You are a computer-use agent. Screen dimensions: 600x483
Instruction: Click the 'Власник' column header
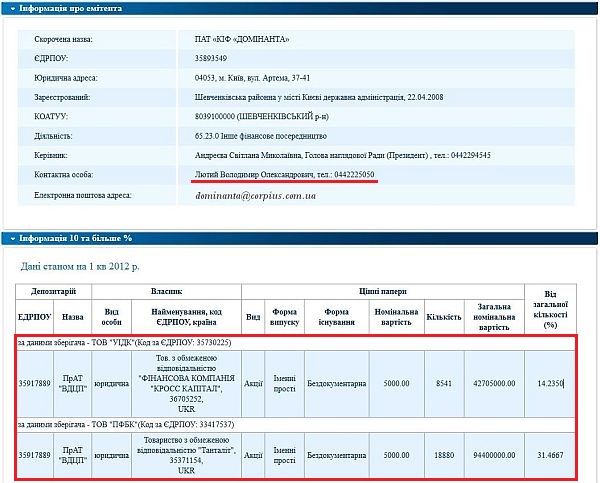166,290
